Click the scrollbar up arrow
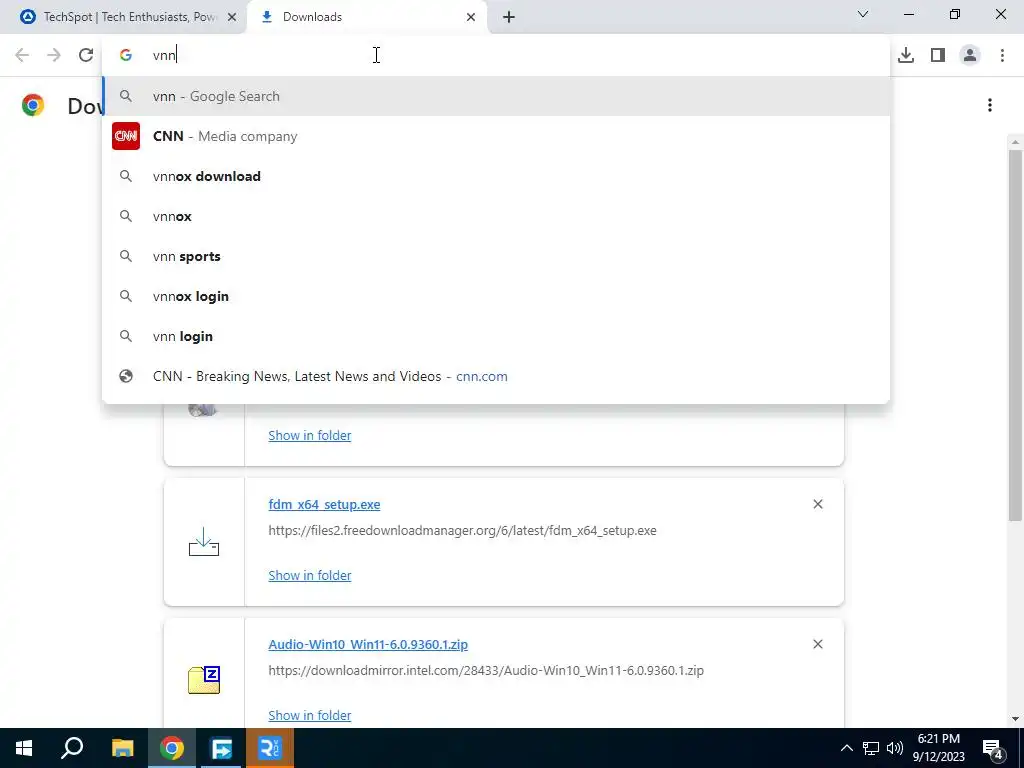This screenshot has height=768, width=1024. coord(1015,142)
